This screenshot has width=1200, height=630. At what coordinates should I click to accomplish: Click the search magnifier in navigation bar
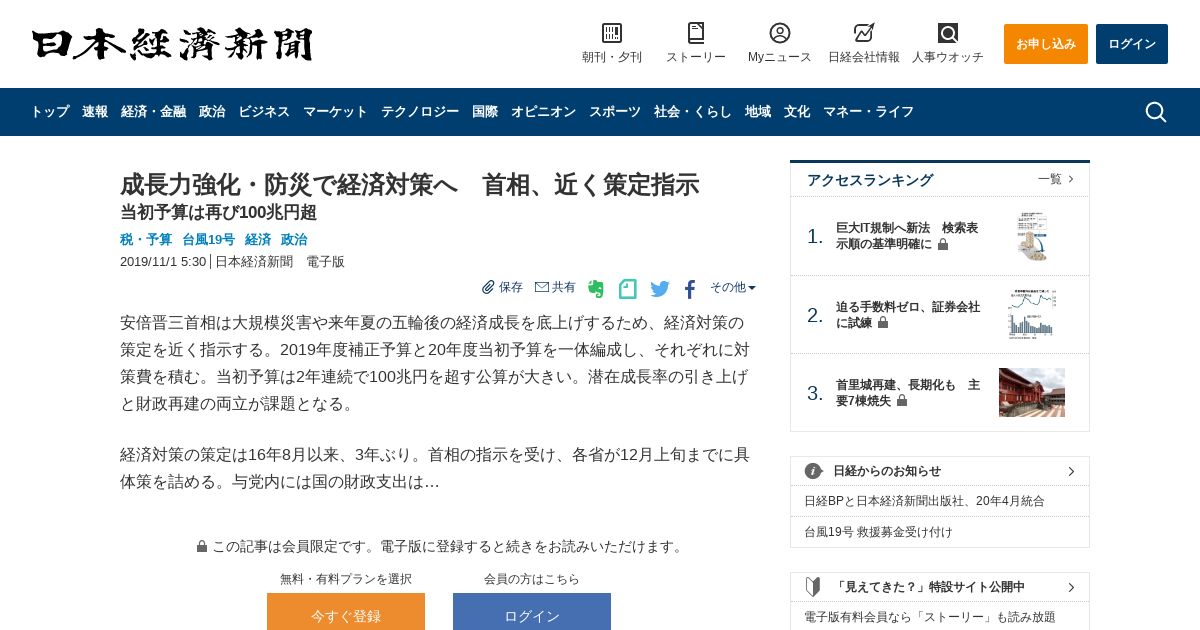coord(1156,112)
